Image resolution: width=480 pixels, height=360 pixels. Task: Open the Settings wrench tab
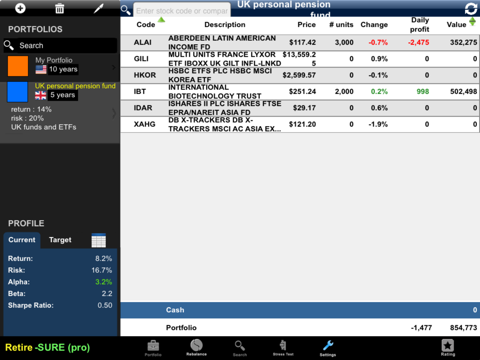328,348
